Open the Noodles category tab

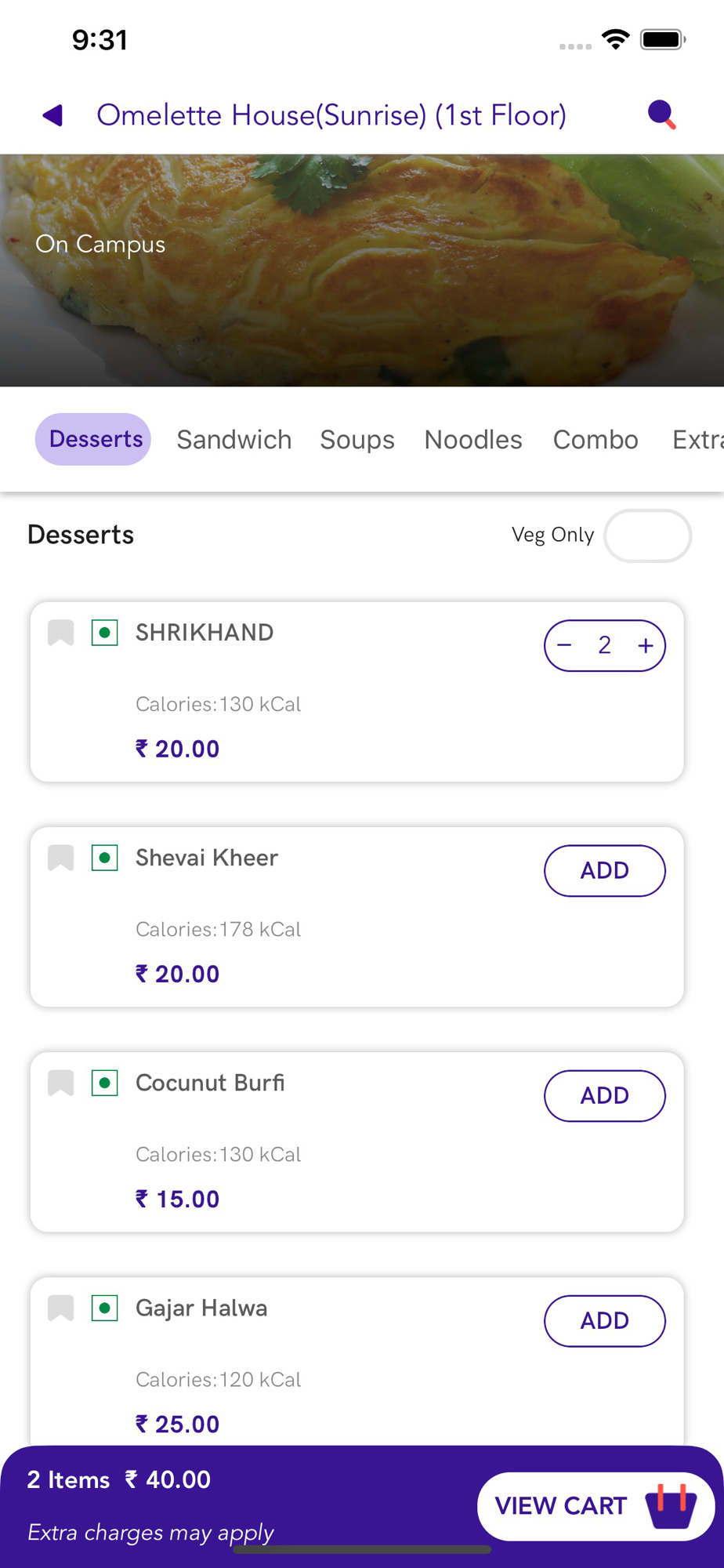[x=472, y=440]
